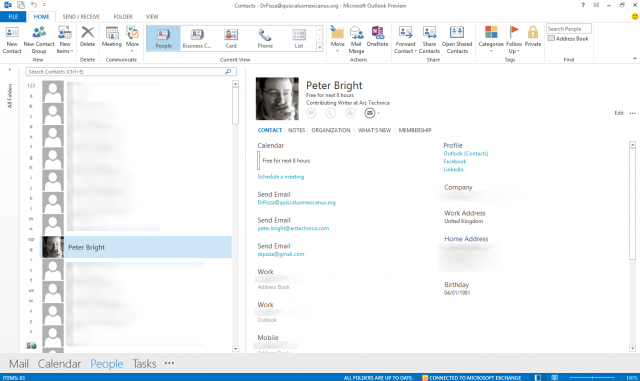Click the undo arrow in title bar
Viewport: 640px width, 381px height.
tap(34, 5)
